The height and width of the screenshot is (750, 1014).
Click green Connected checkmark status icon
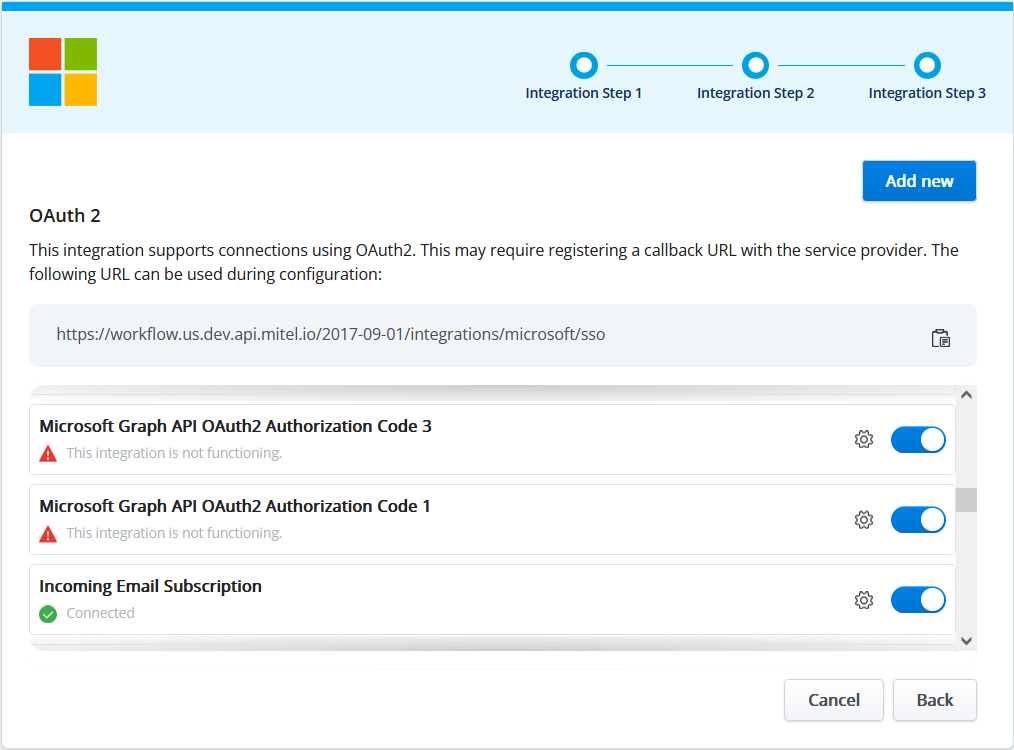click(48, 614)
